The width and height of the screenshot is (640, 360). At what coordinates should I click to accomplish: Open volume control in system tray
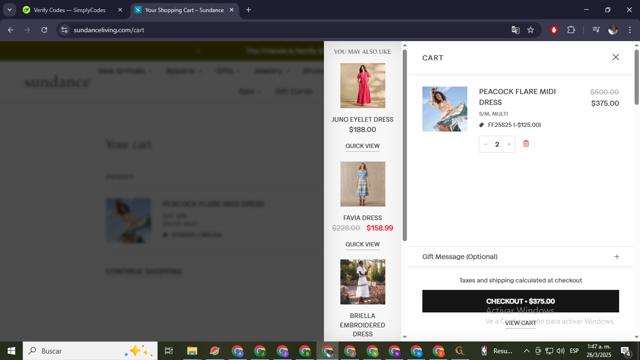(560, 351)
